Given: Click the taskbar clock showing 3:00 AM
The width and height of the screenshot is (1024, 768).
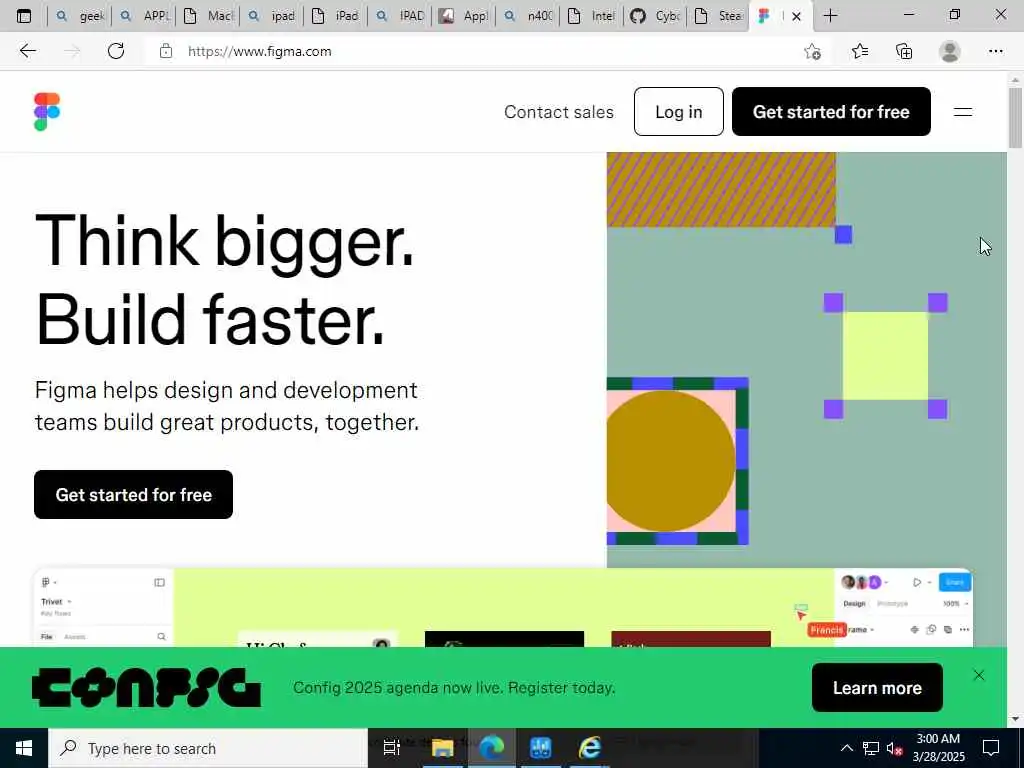Looking at the screenshot, I should tap(938, 748).
